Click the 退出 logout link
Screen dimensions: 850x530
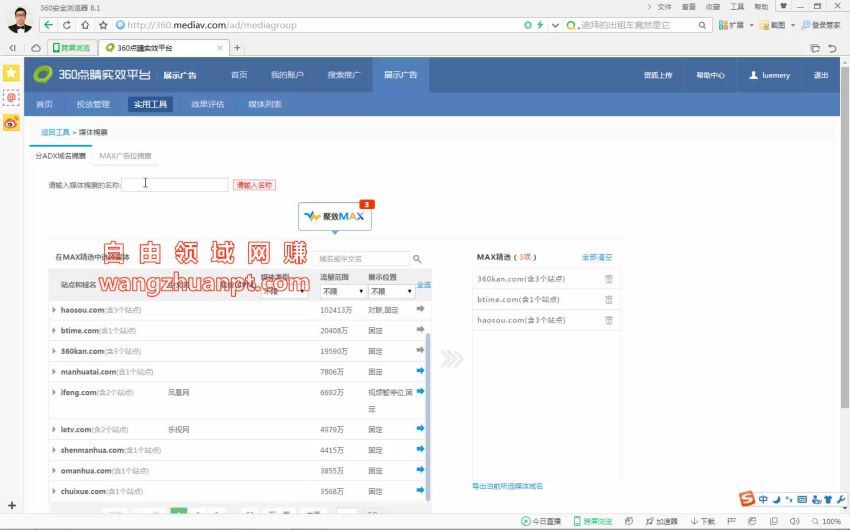pos(821,75)
